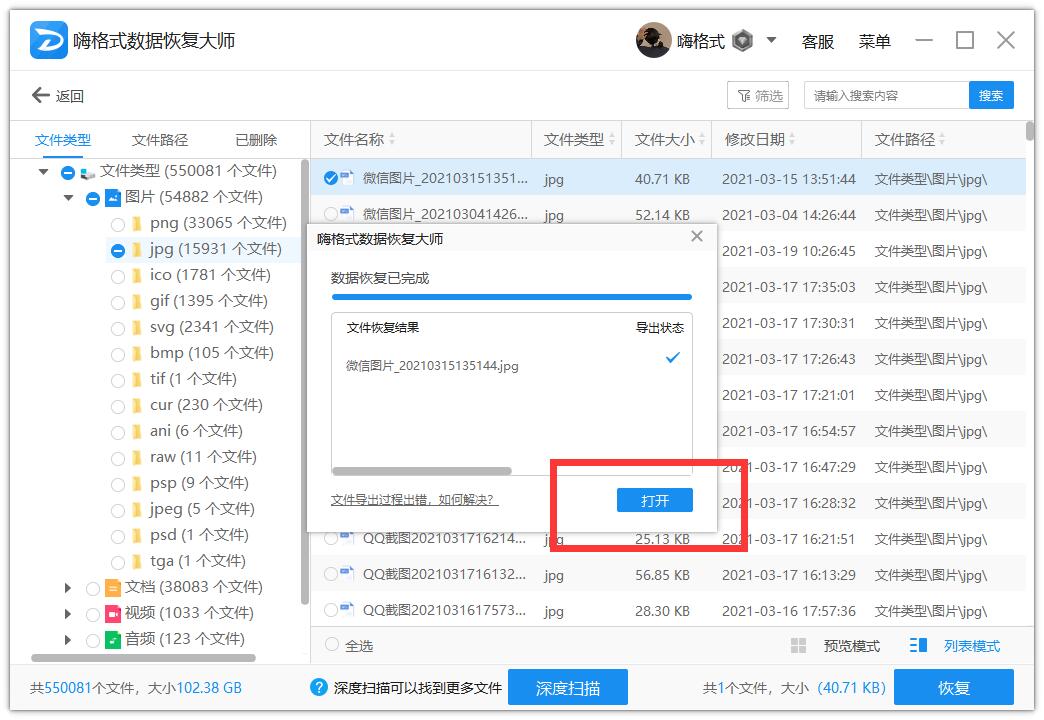Click the png folder icon

point(136,222)
